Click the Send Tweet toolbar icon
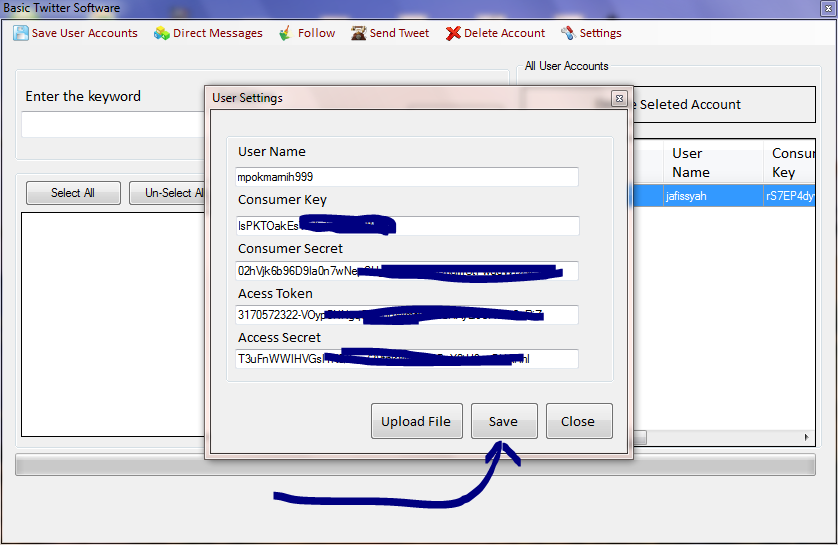This screenshot has height=545, width=838. 358,33
